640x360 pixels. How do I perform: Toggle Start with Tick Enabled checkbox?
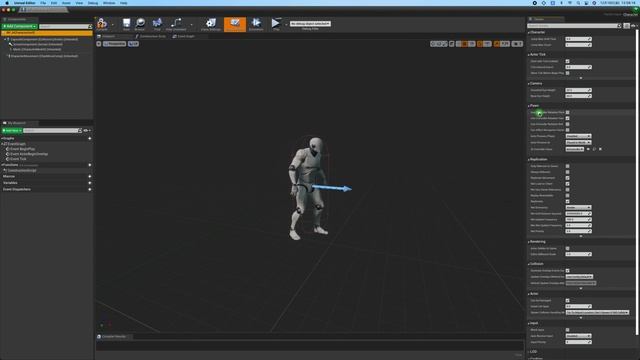tap(567, 61)
